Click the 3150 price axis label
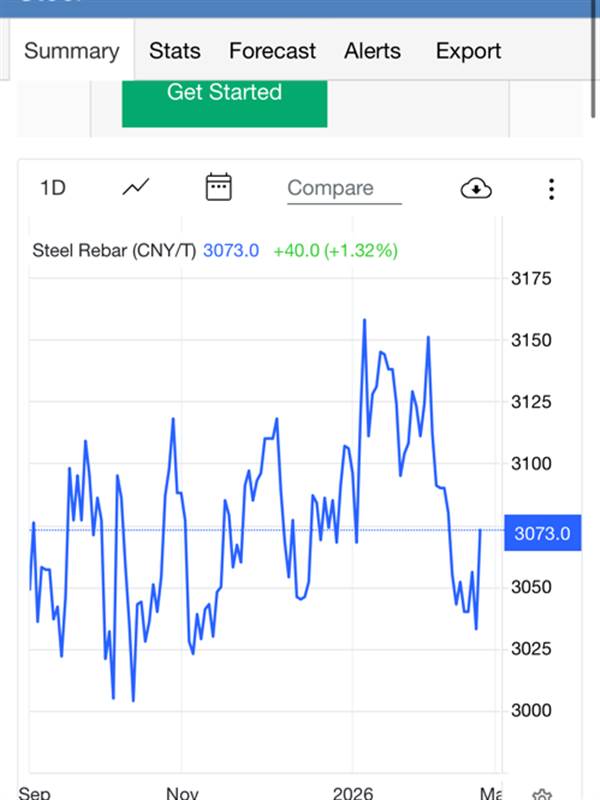 [x=532, y=341]
